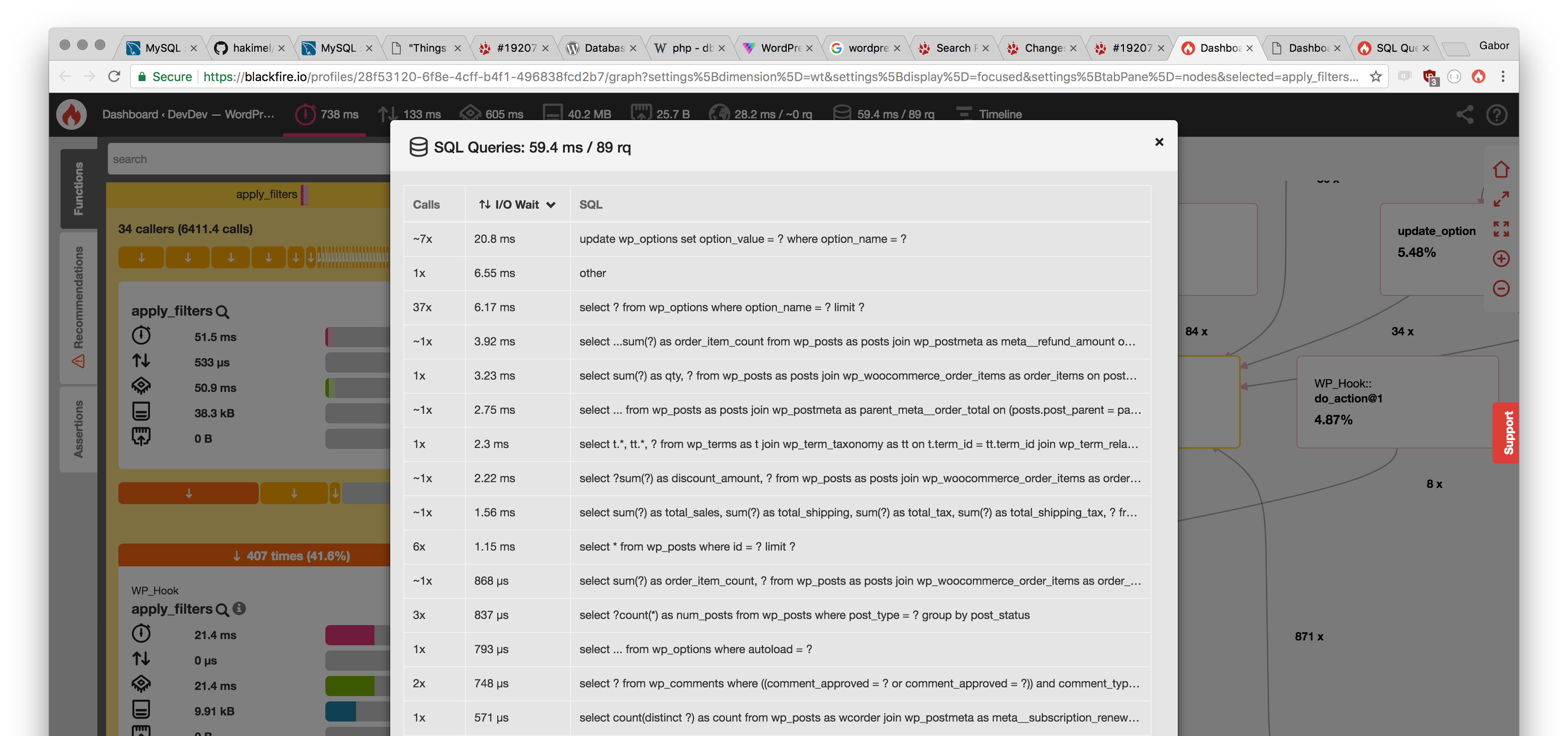The height and width of the screenshot is (736, 1568).
Task: Open the Chrome three-dot menu
Action: point(1503,77)
